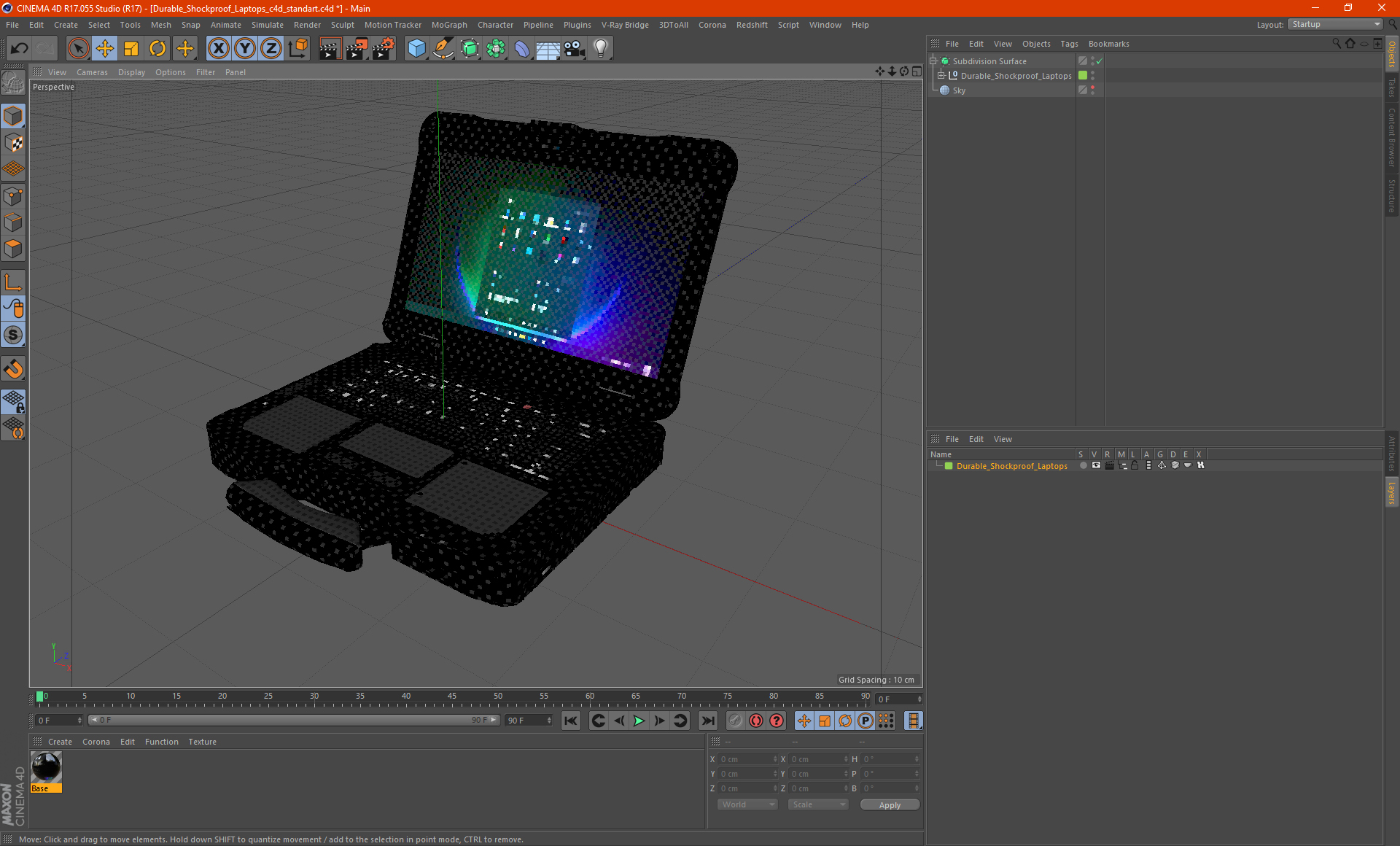Viewport: 1400px width, 846px height.
Task: Select the Base material thumbnail
Action: [x=46, y=768]
